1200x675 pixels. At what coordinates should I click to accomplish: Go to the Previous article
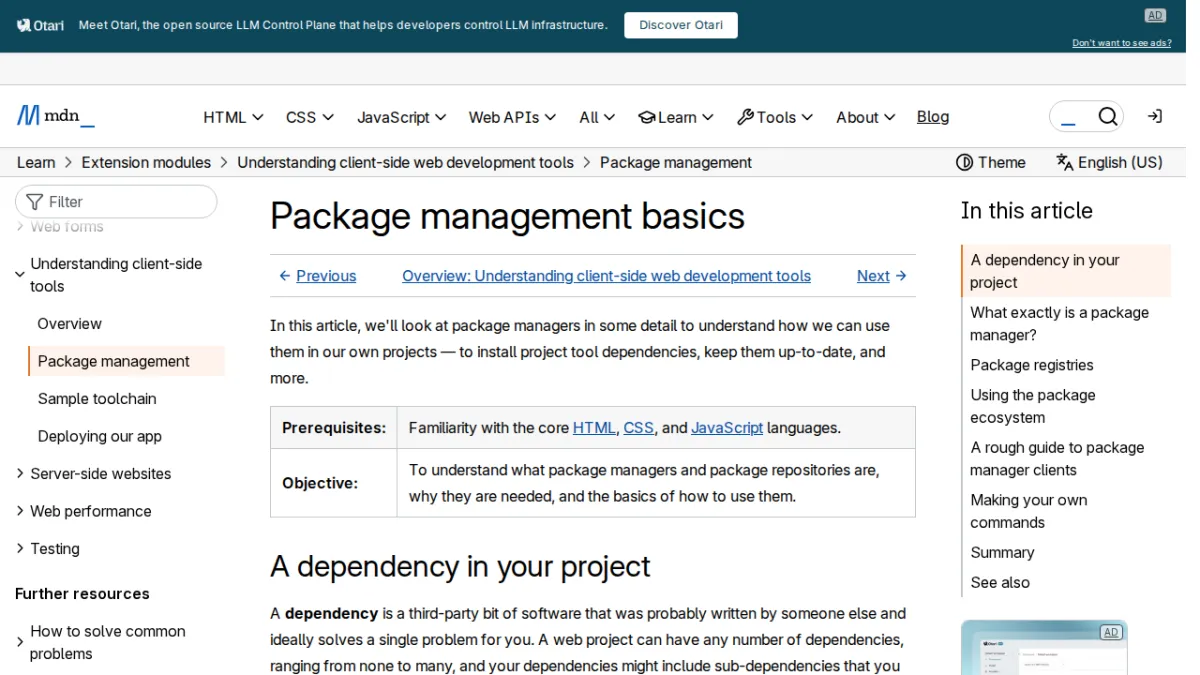pyautogui.click(x=317, y=276)
